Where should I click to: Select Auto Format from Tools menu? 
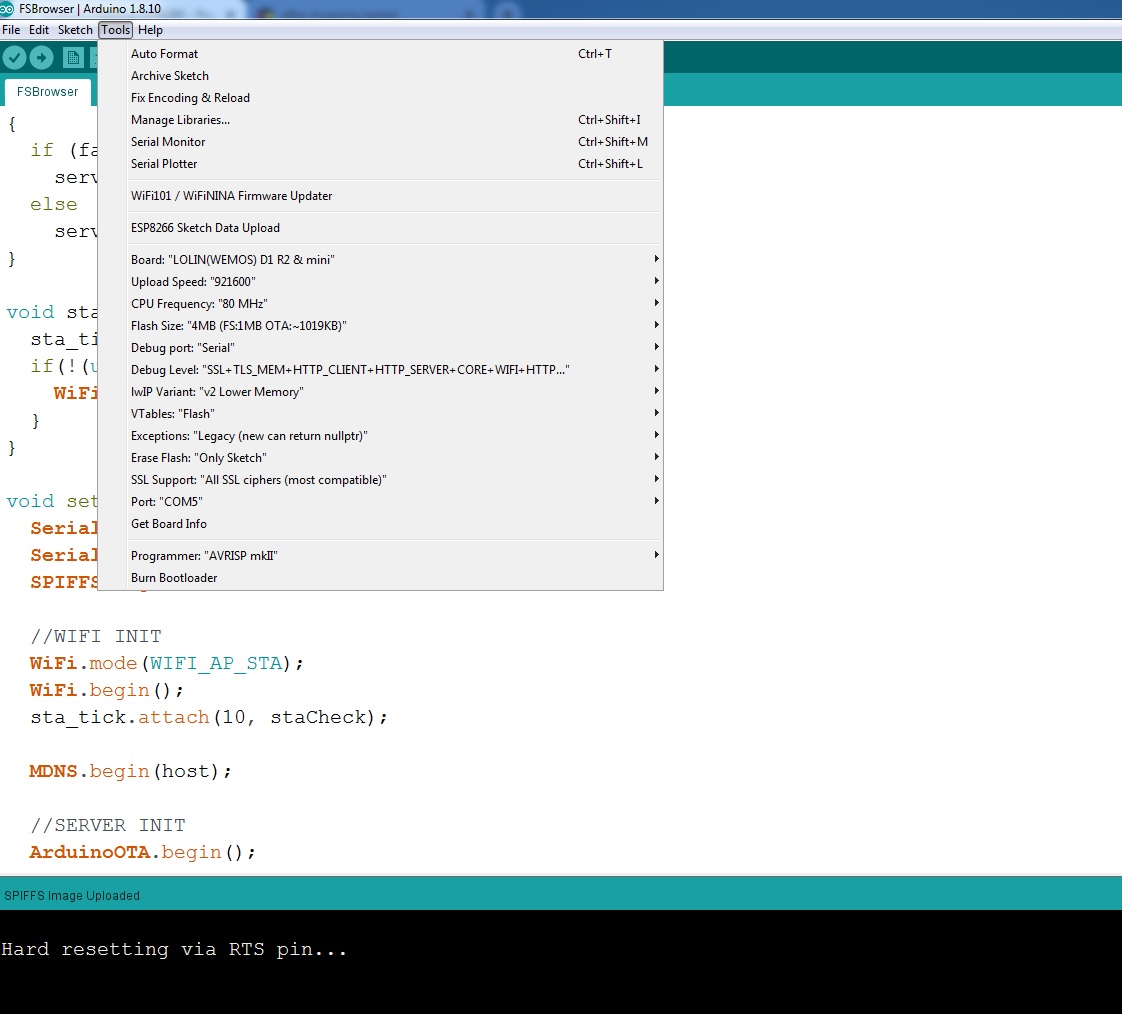pos(164,54)
